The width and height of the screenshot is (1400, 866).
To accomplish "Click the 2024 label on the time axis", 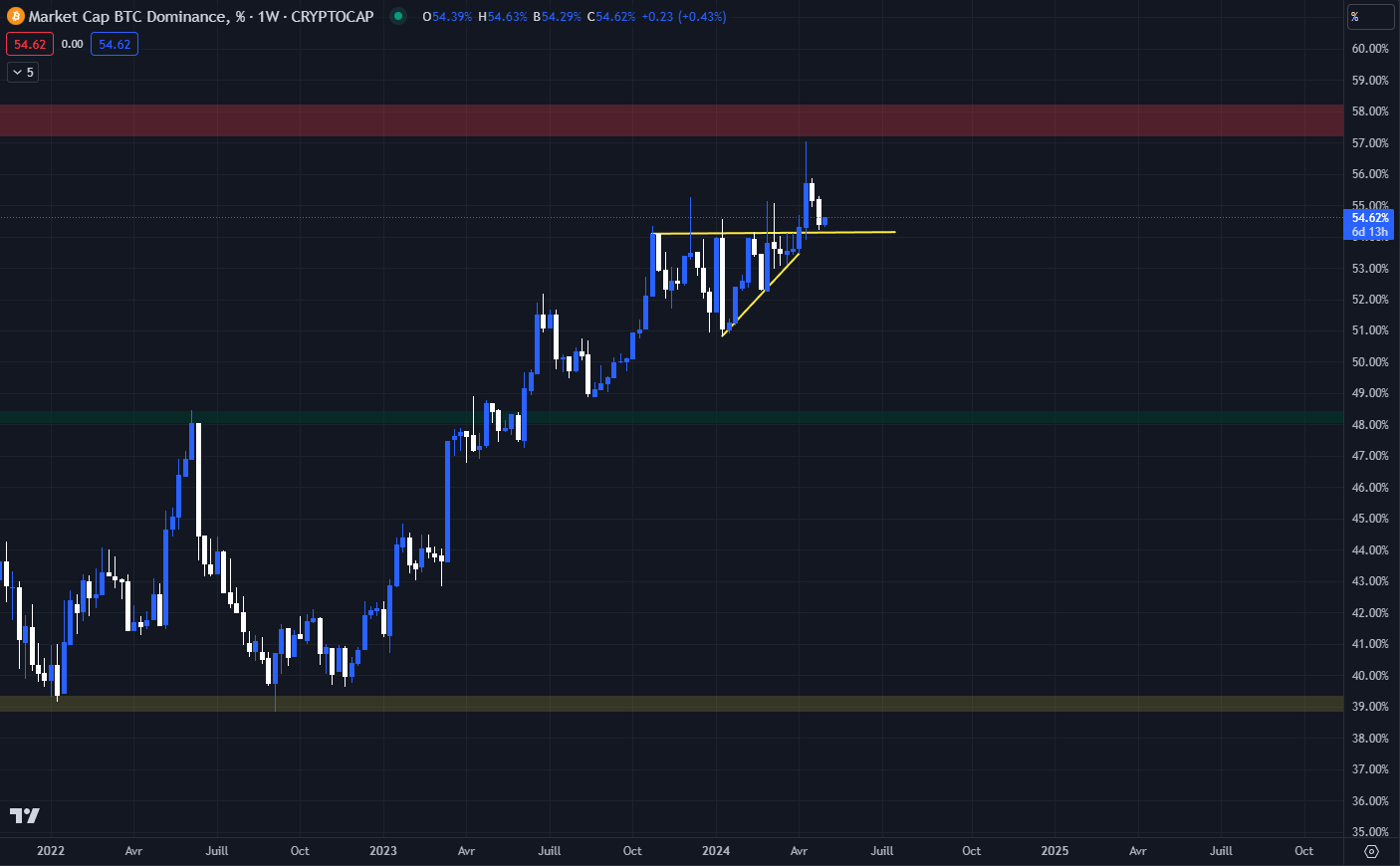I will (715, 851).
